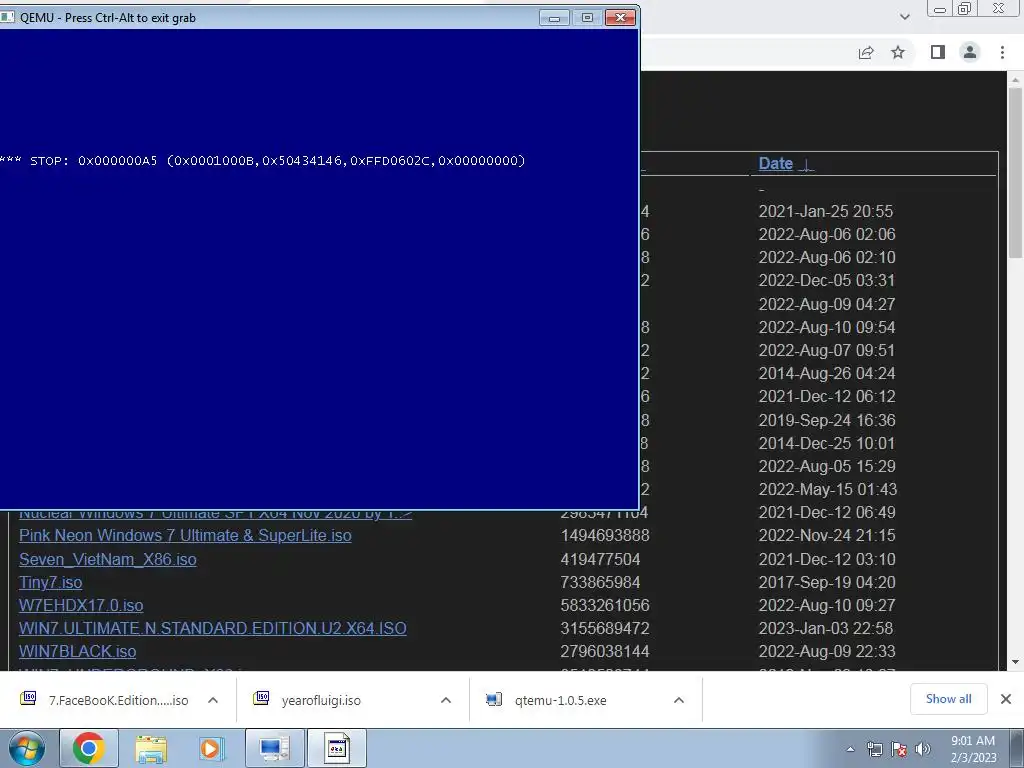Expand options for yearofluigi.iso download
The width and height of the screenshot is (1024, 768).
tap(446, 700)
